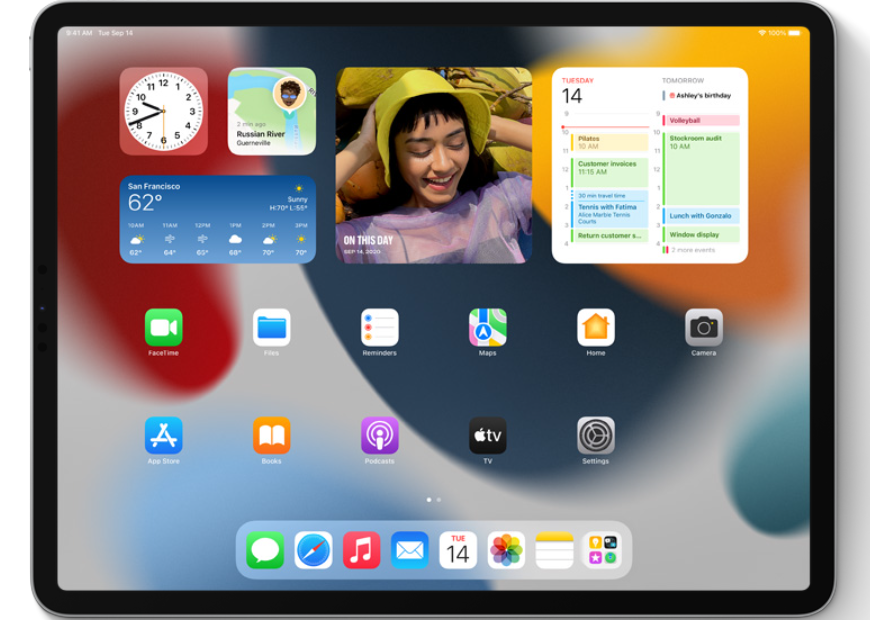
Task: Tap the 62° temperature reading
Action: (145, 203)
